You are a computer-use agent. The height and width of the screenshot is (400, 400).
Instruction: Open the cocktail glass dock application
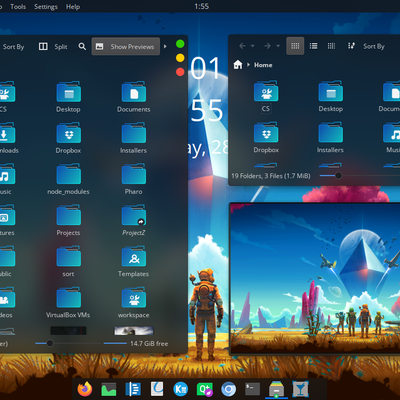click(x=301, y=389)
